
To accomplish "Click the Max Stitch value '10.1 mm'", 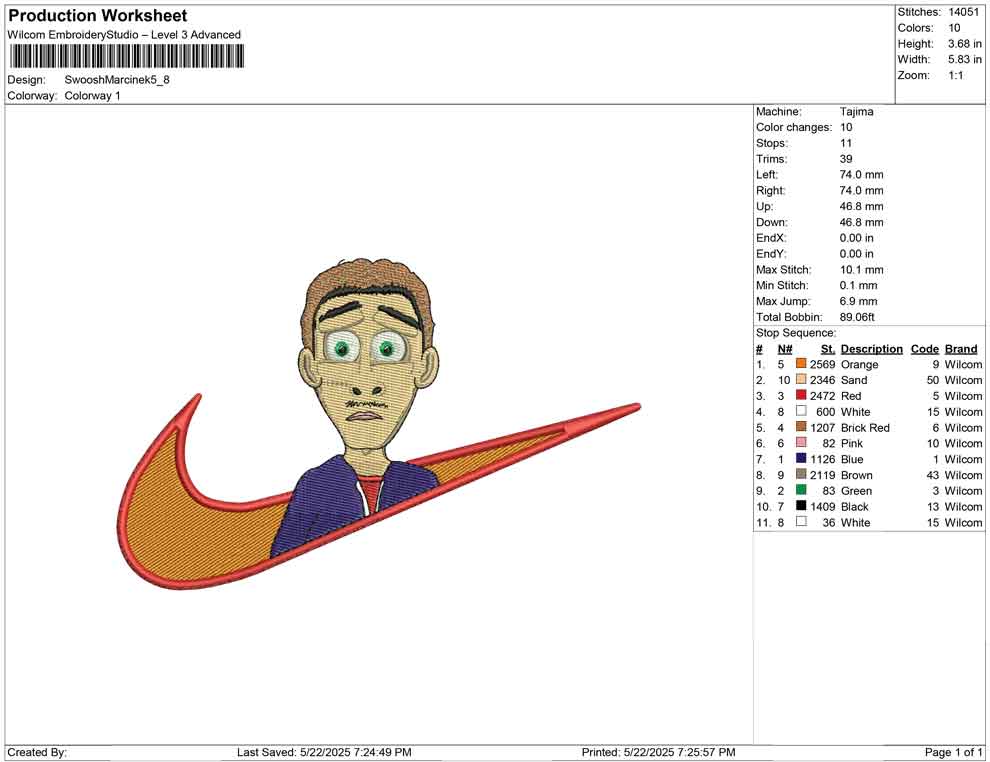I will pyautogui.click(x=862, y=269).
